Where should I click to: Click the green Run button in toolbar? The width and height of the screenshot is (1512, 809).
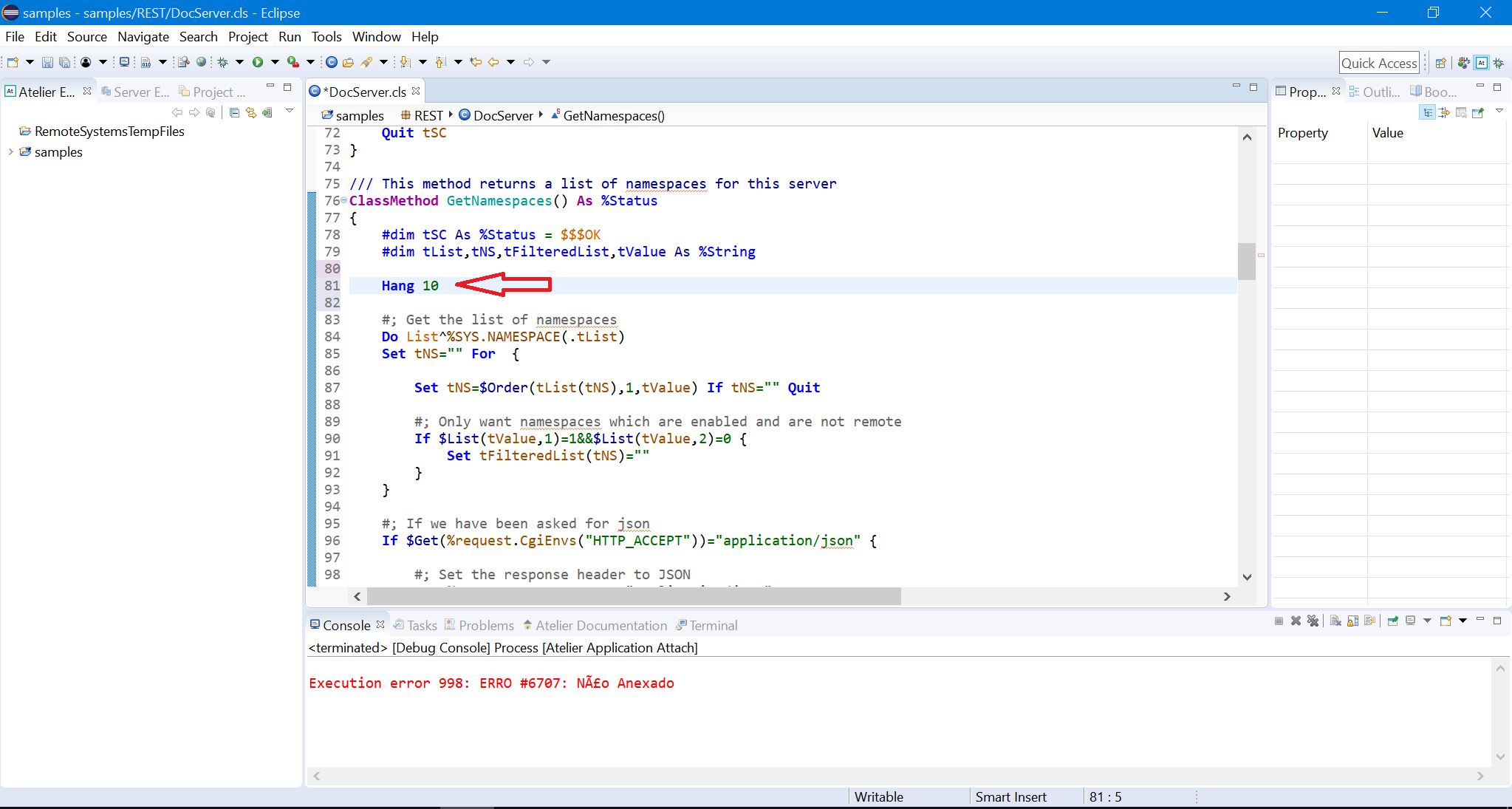(x=257, y=62)
